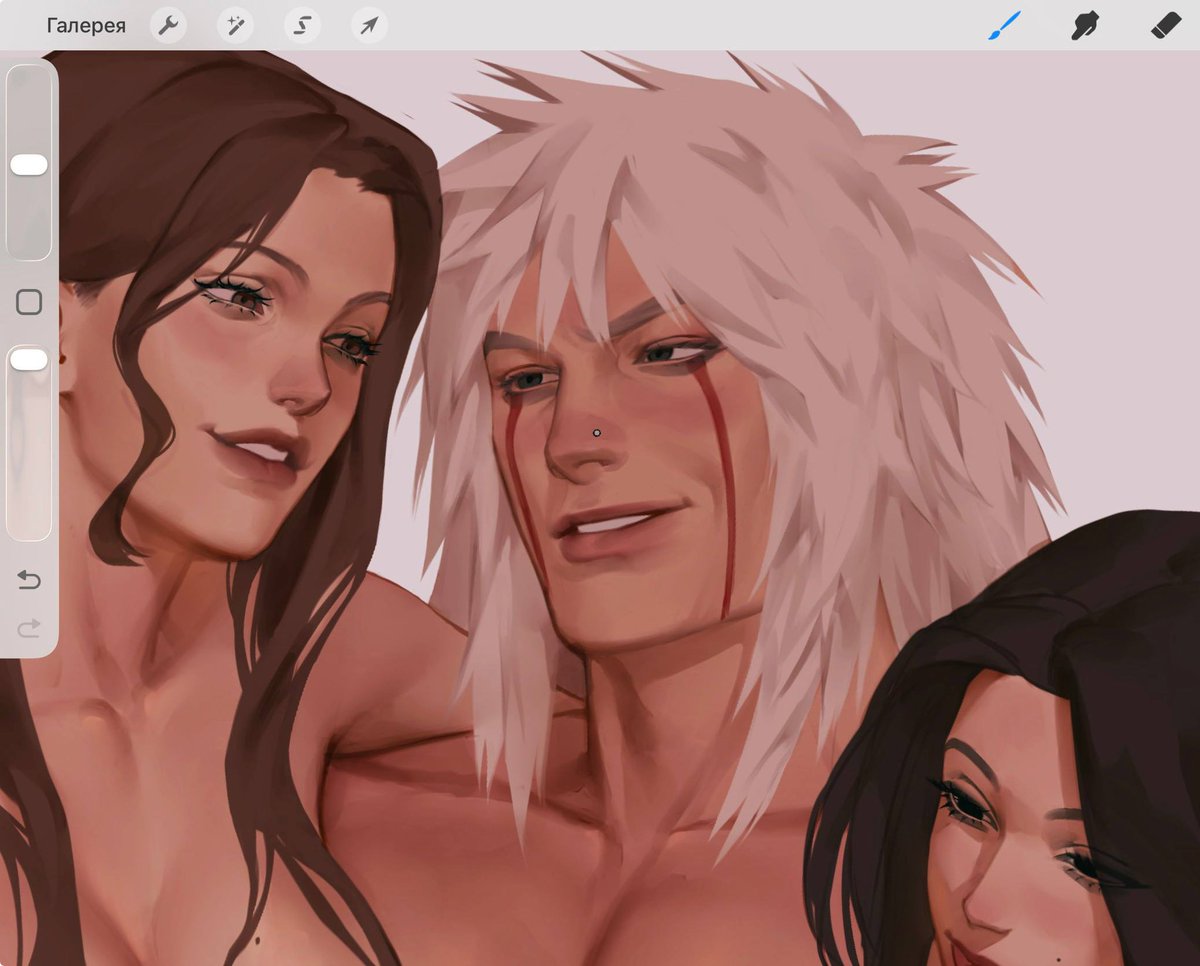Click the brush size slider handle
Screen dimensions: 1200x966
[x=29, y=165]
